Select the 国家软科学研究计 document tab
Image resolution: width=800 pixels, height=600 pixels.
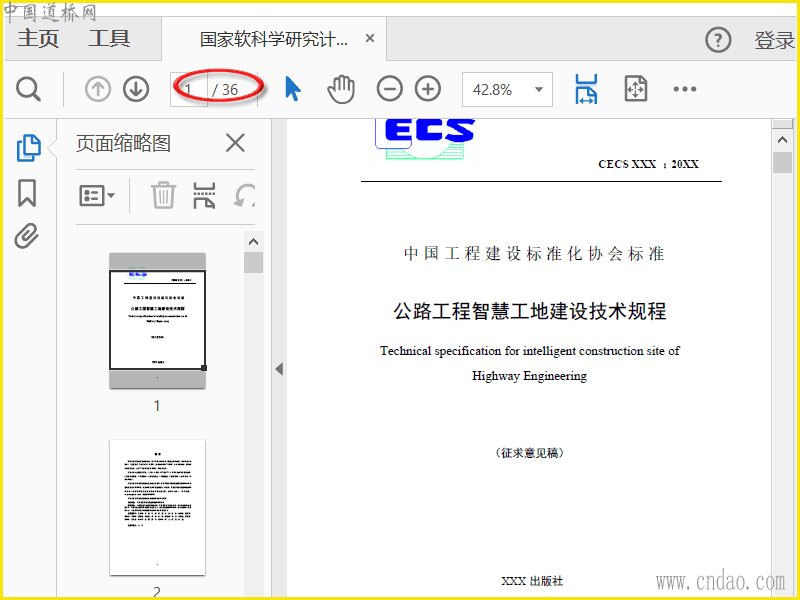[274, 39]
